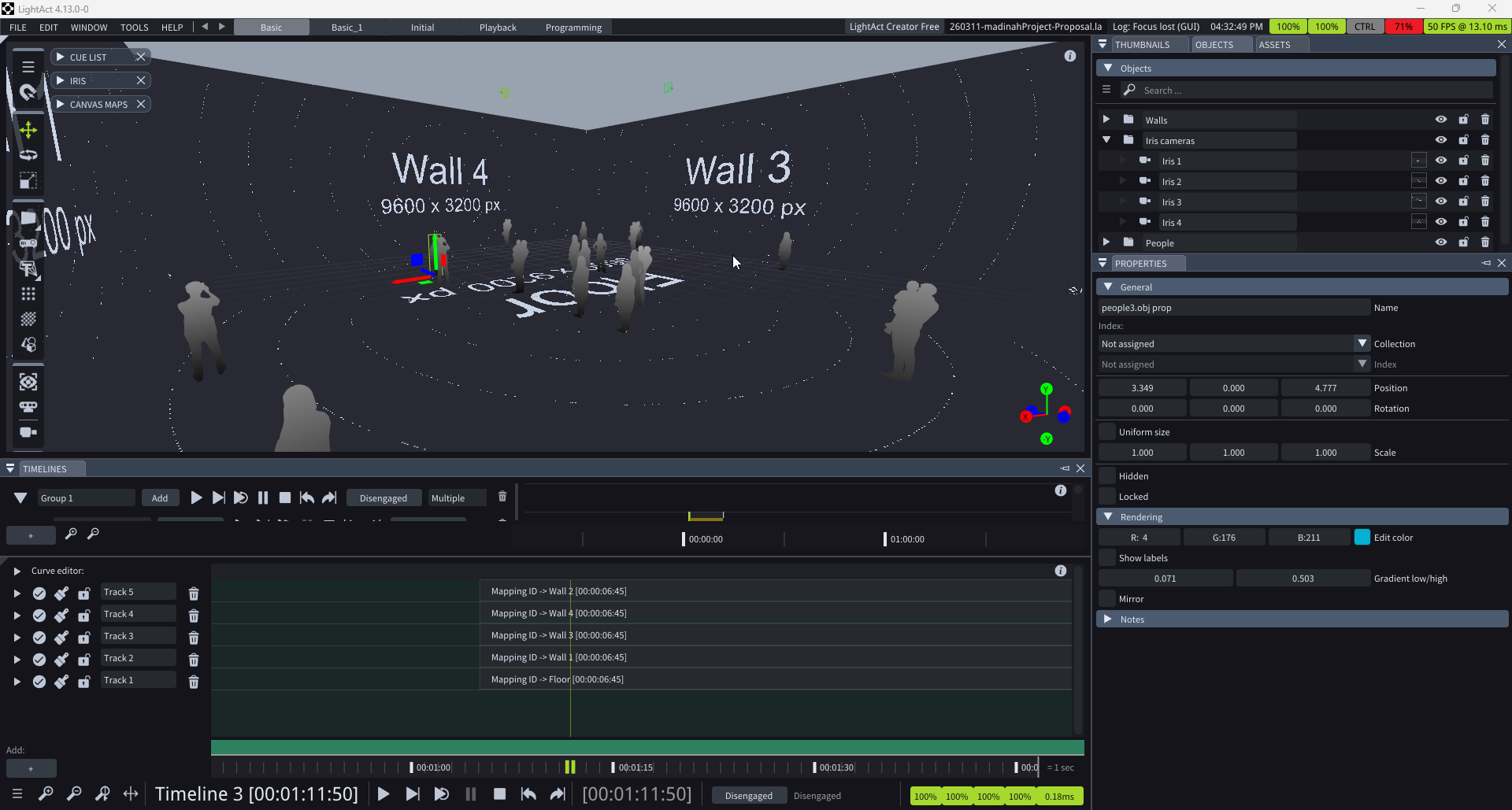1512x810 pixels.
Task: Delete Track 5 with its trash icon
Action: tap(194, 593)
